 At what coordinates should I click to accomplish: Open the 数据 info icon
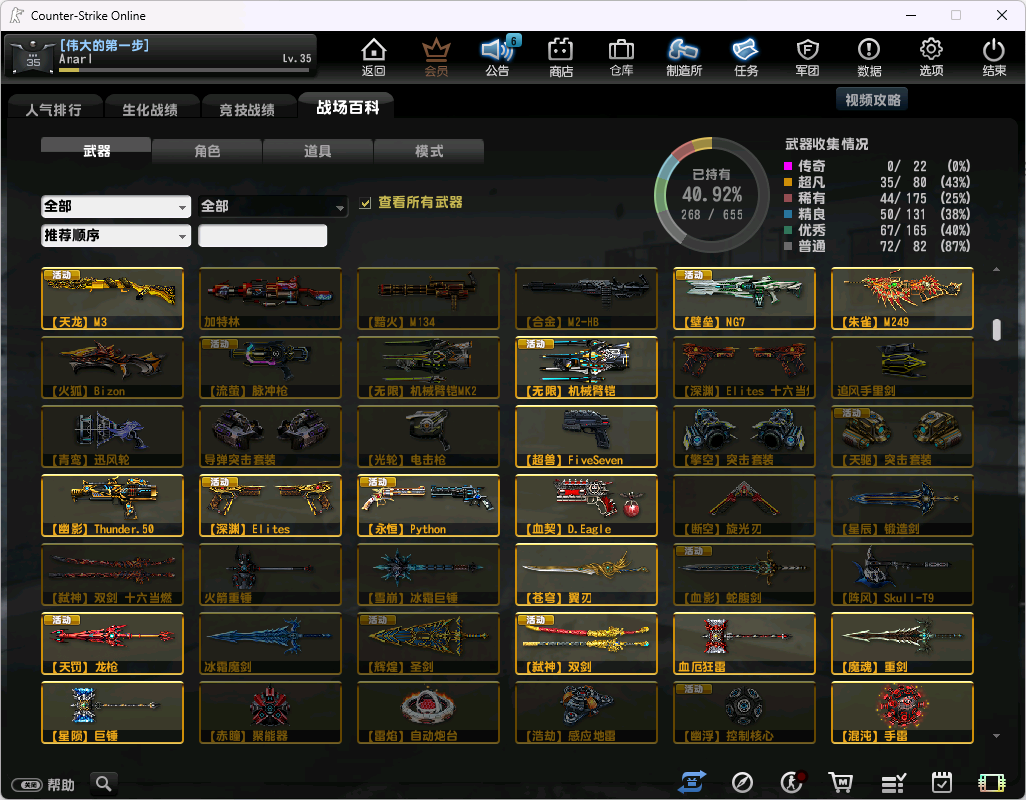869,57
